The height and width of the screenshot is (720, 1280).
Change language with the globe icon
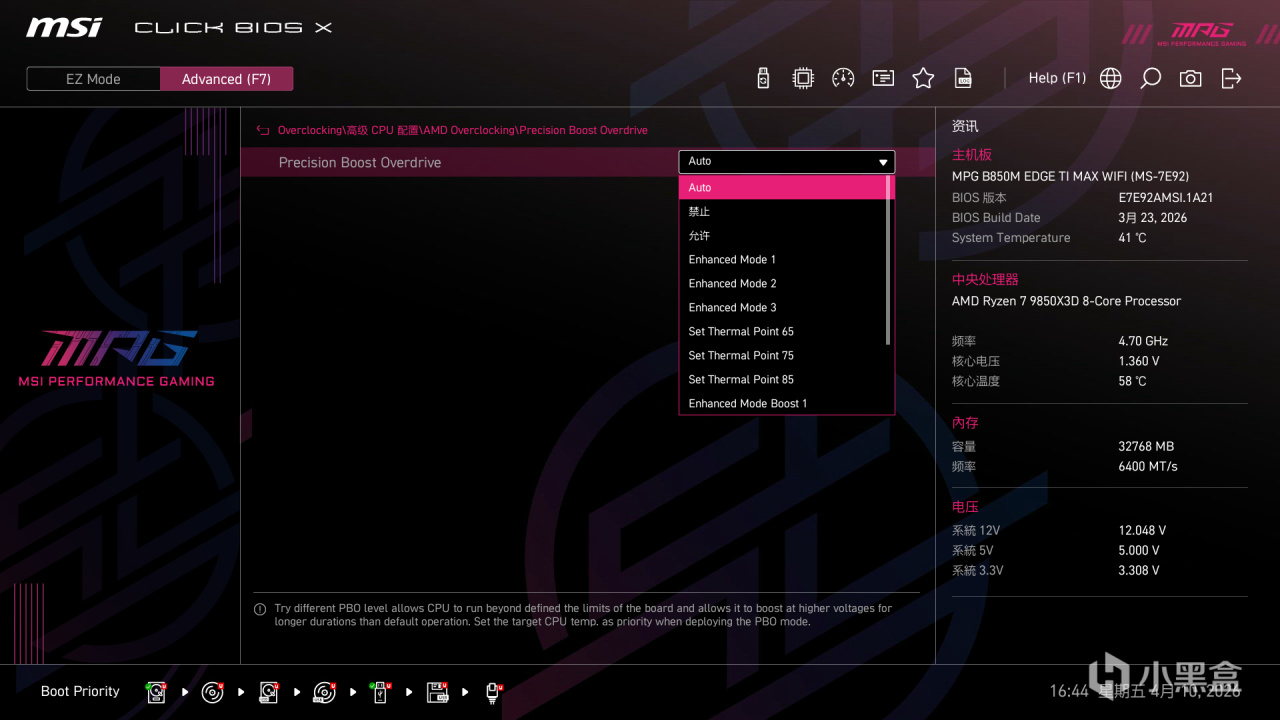pos(1111,78)
